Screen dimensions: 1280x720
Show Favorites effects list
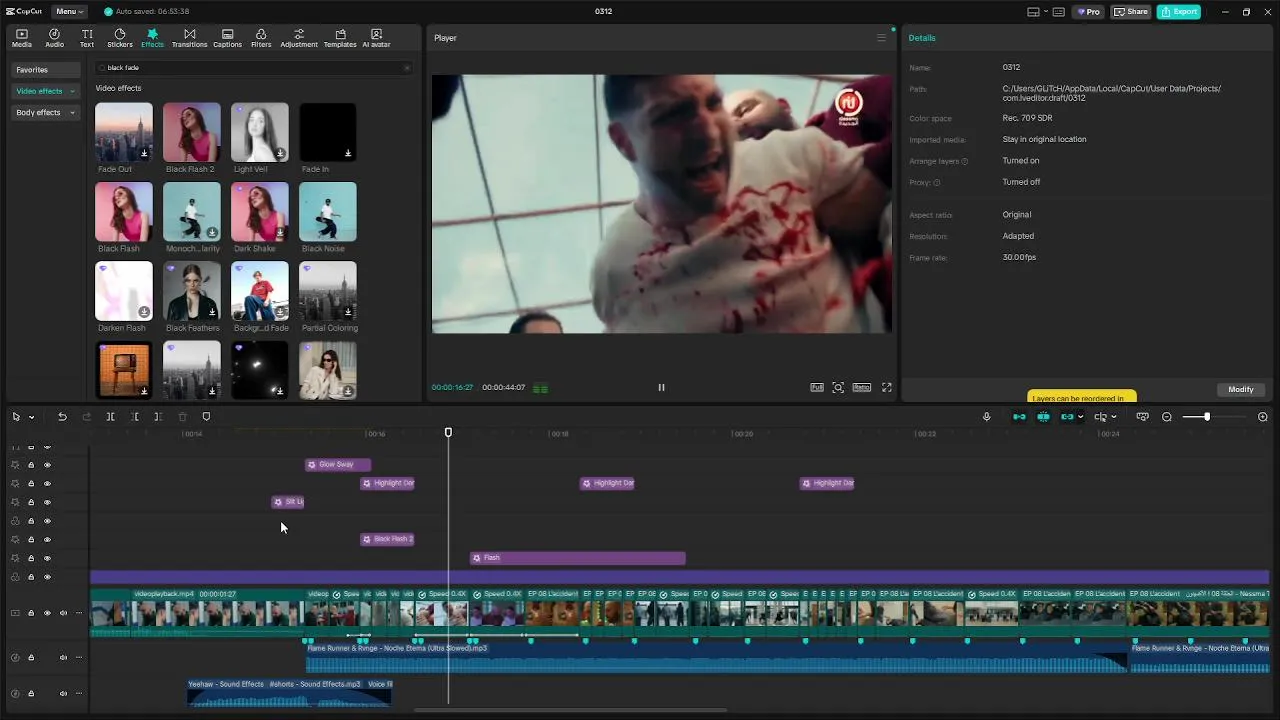[x=46, y=70]
